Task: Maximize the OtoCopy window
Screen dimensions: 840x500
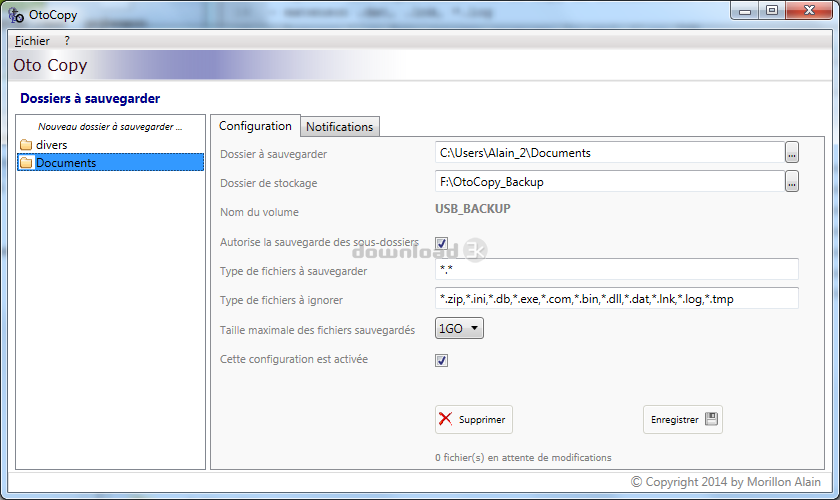Action: pos(772,11)
